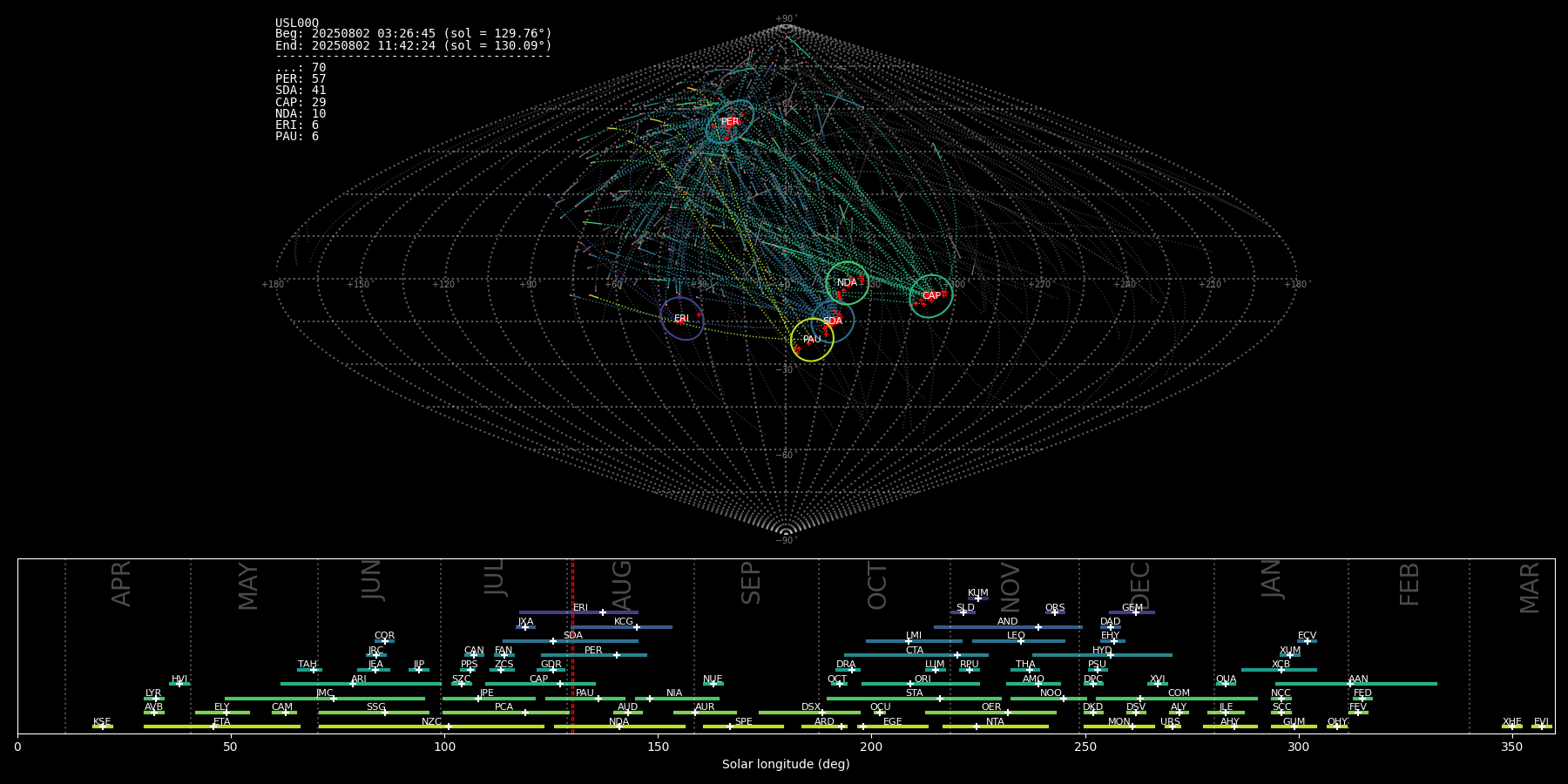The height and width of the screenshot is (784, 1568).
Task: Click the 'CAP: 29' count in the legend
Action: click(301, 103)
